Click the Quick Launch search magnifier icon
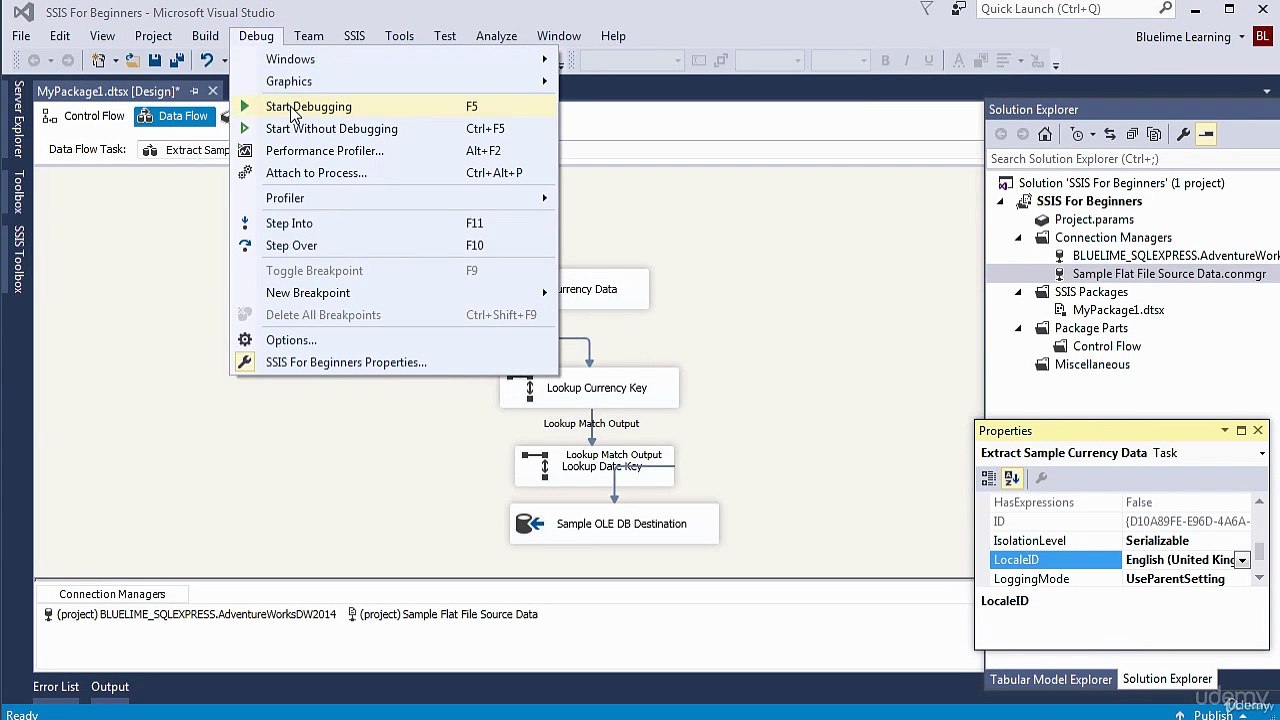This screenshot has height=720, width=1280. point(1166,9)
